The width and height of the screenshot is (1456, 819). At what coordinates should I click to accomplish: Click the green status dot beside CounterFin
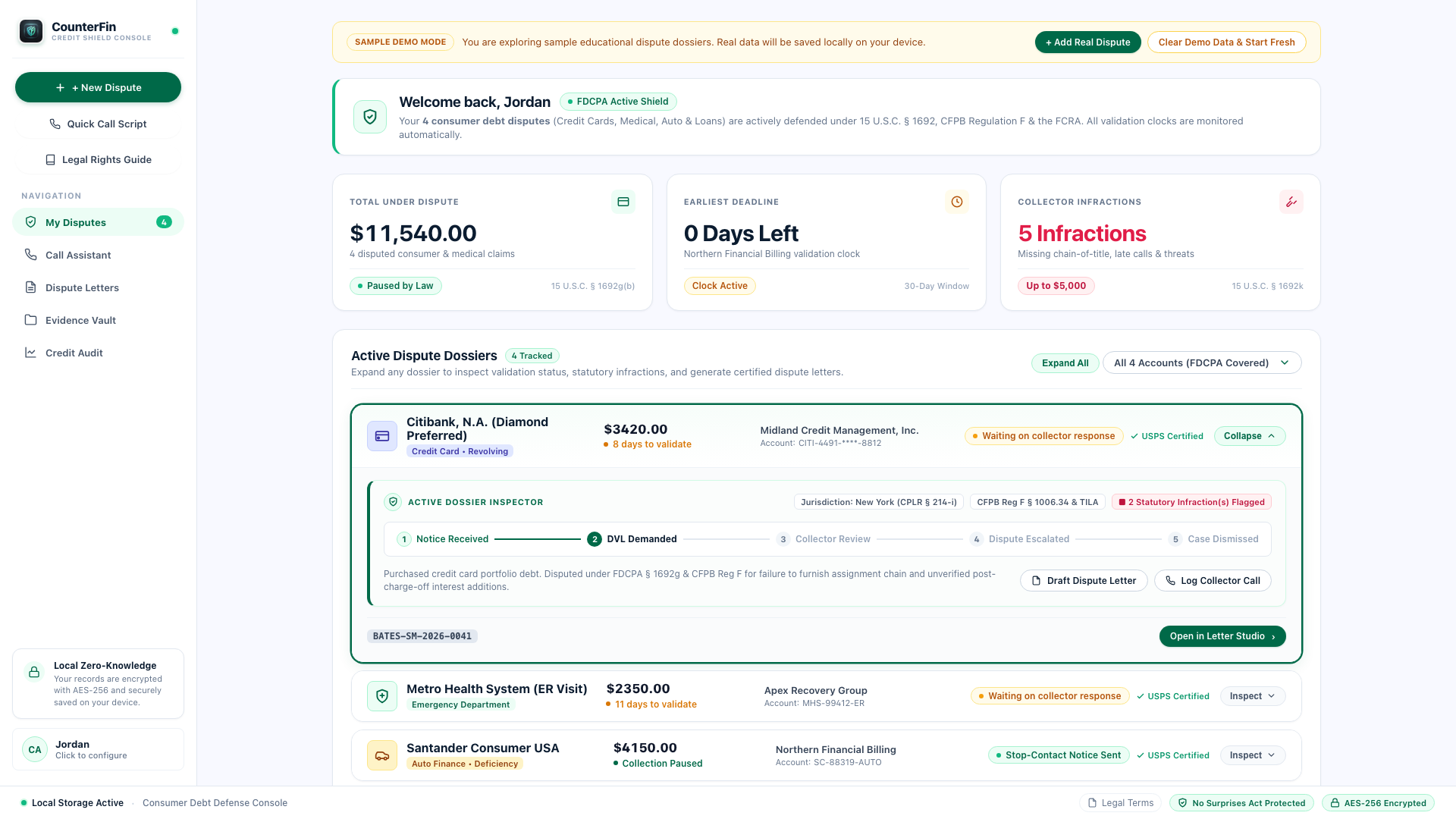175,31
